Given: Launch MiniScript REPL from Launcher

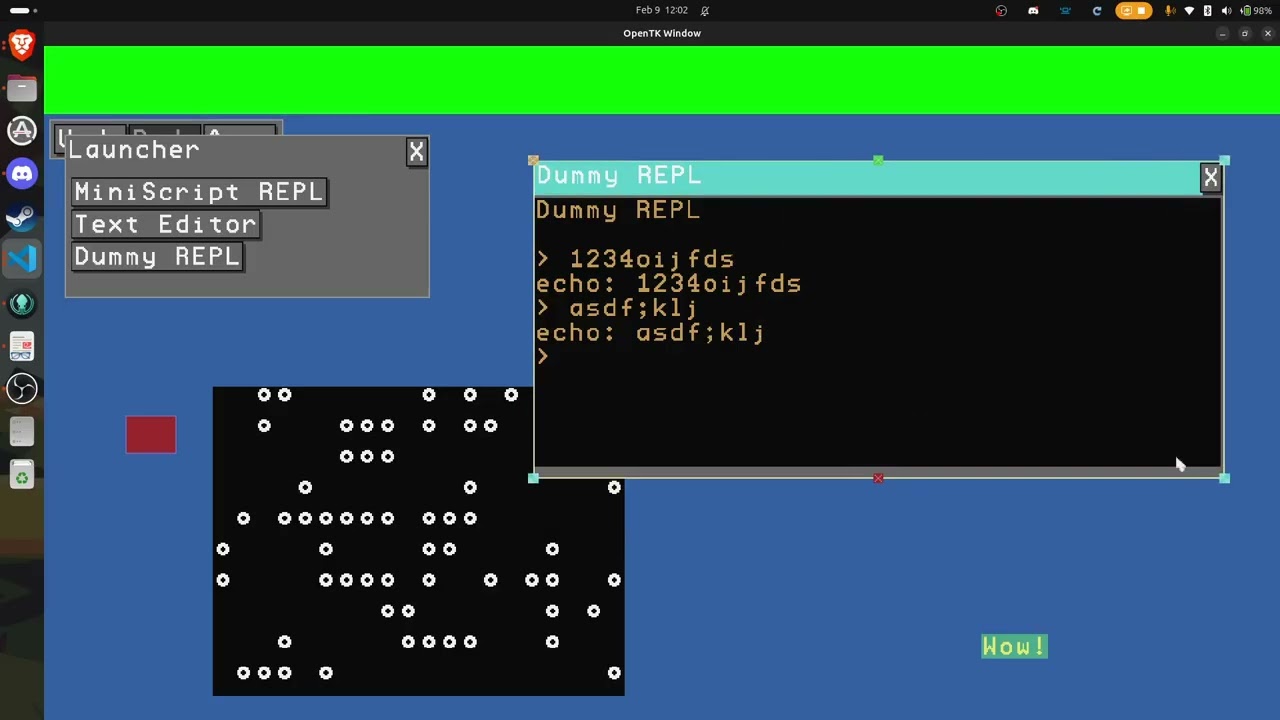Looking at the screenshot, I should coord(199,192).
